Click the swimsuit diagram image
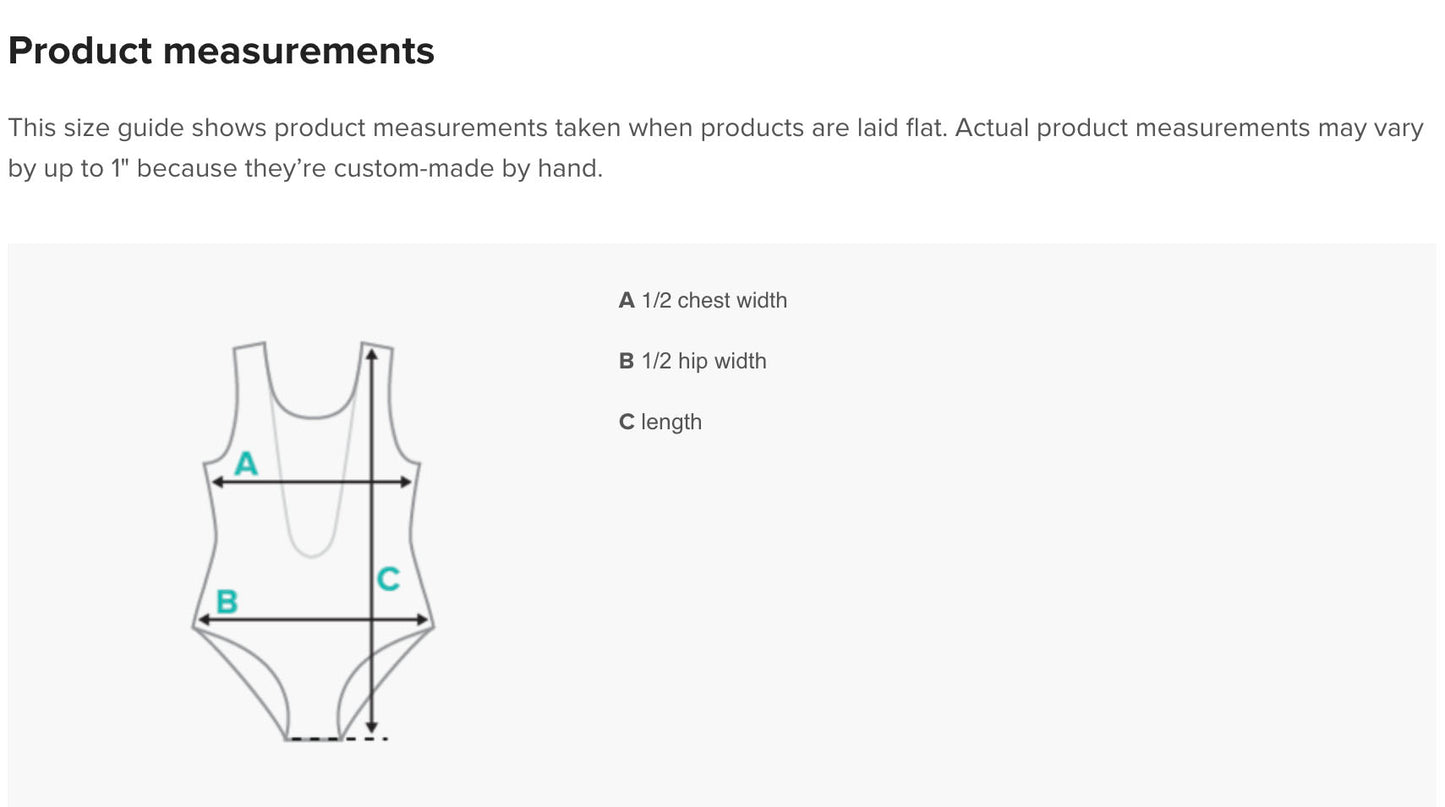1445x807 pixels. [x=312, y=541]
